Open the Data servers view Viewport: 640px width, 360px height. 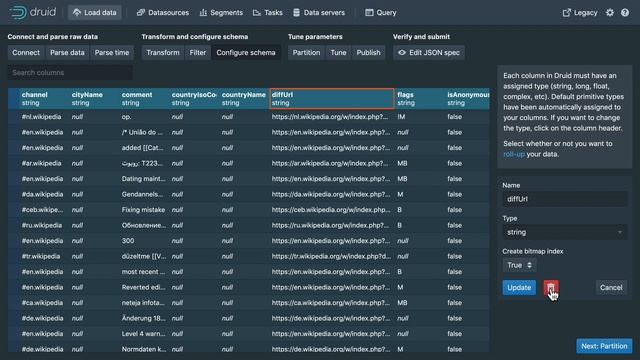tap(319, 13)
